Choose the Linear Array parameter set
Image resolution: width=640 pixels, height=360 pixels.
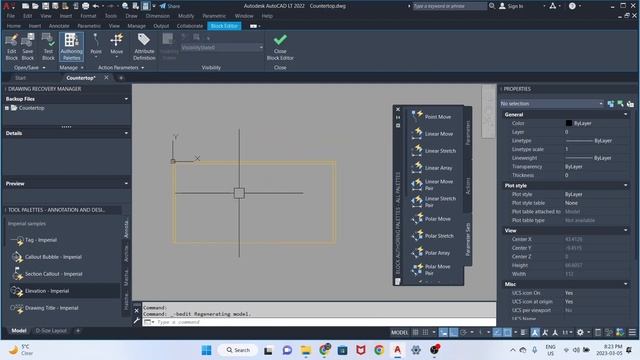pyautogui.click(x=432, y=168)
